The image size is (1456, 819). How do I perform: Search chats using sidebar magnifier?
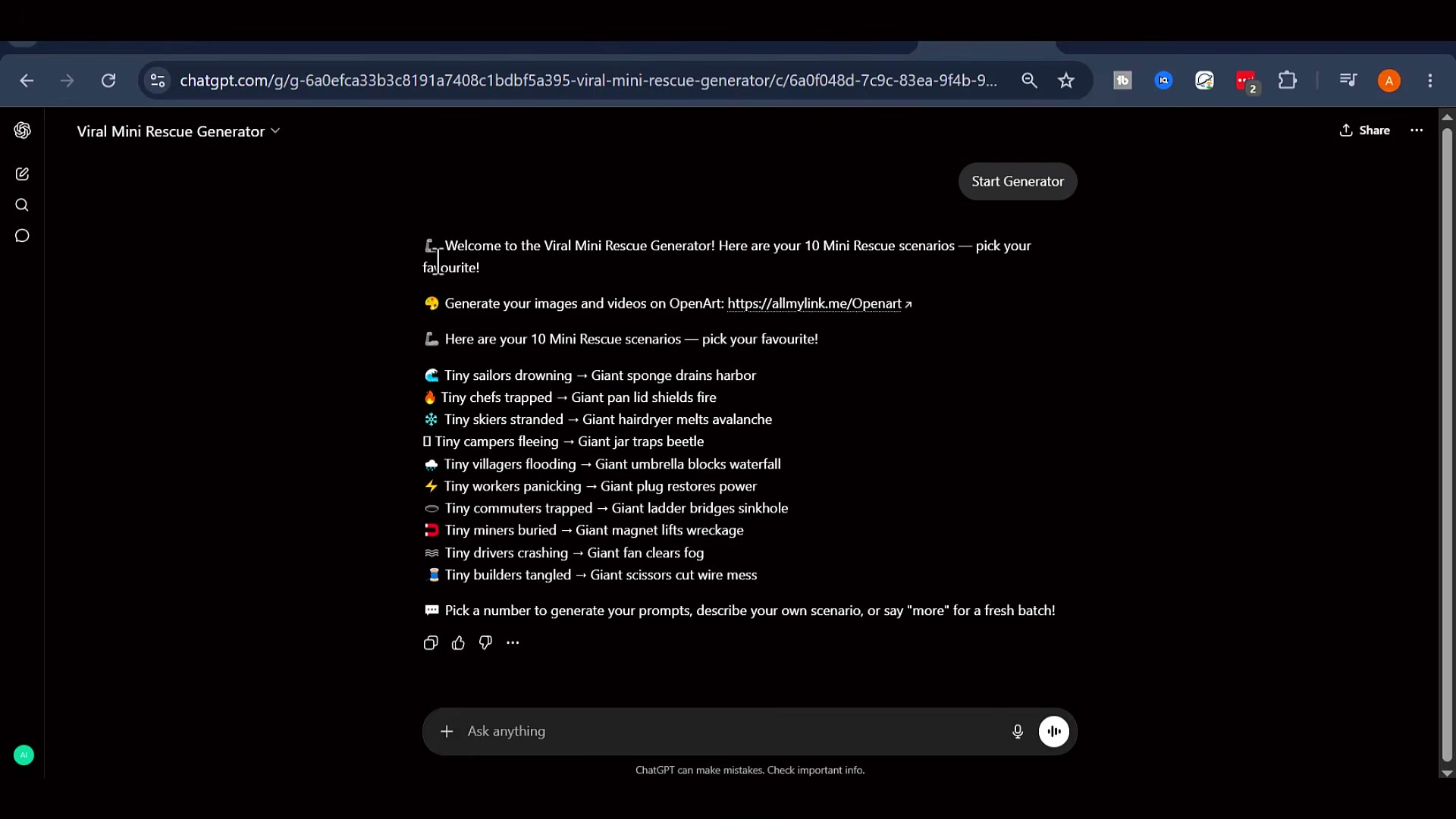pos(22,205)
